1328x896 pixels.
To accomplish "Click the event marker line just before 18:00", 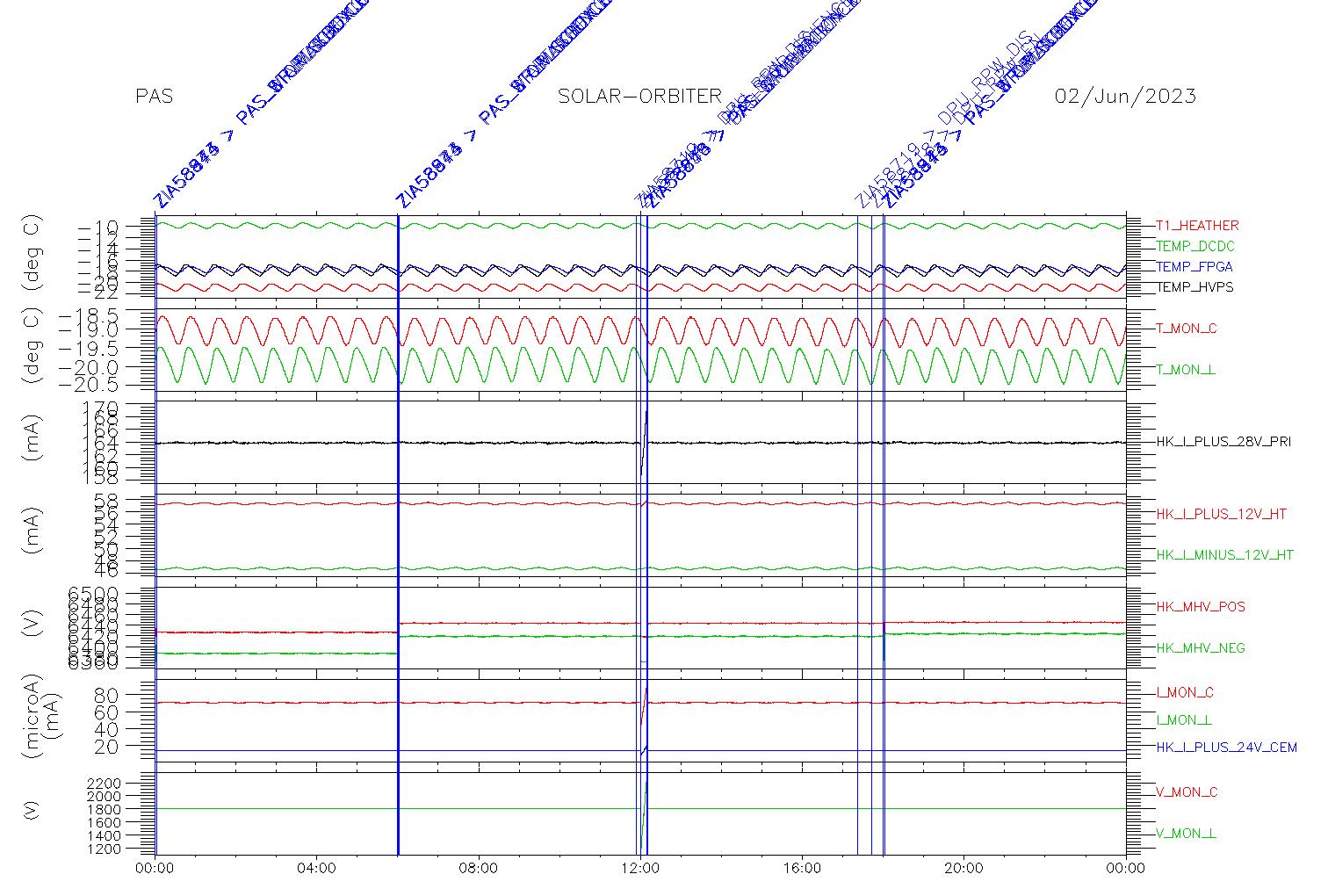I will click(871, 534).
